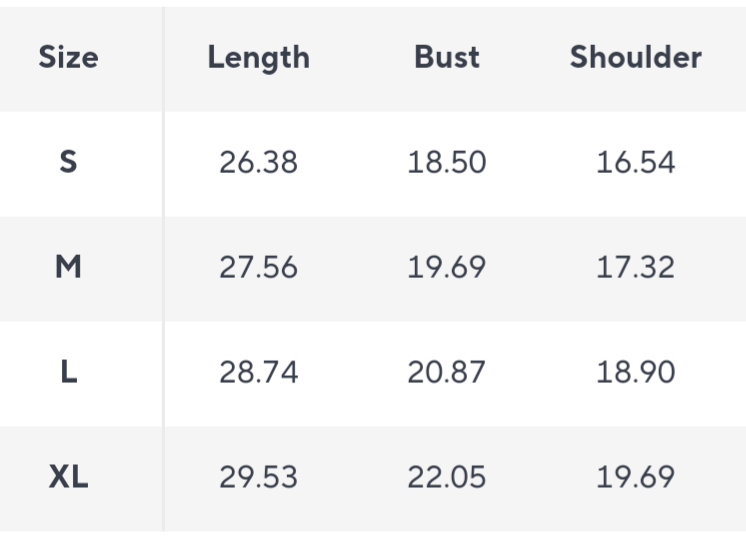Click length value 26.38 for size S
The width and height of the screenshot is (746, 538).
pos(258,162)
